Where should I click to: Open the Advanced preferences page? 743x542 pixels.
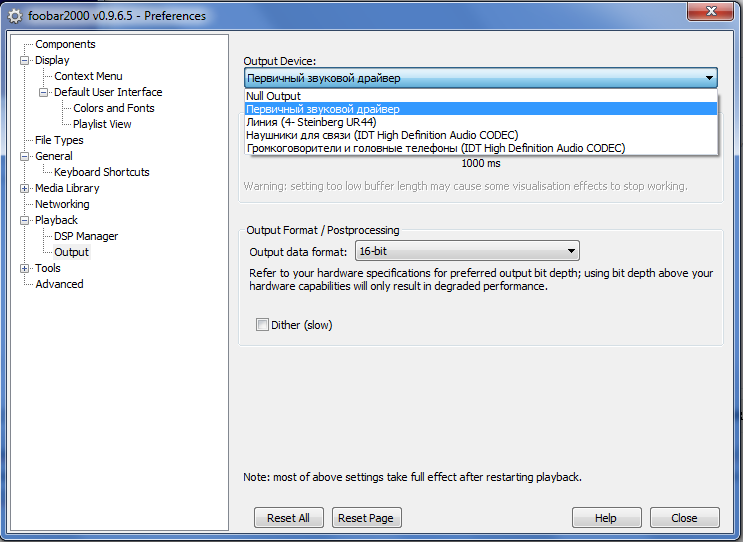point(59,284)
